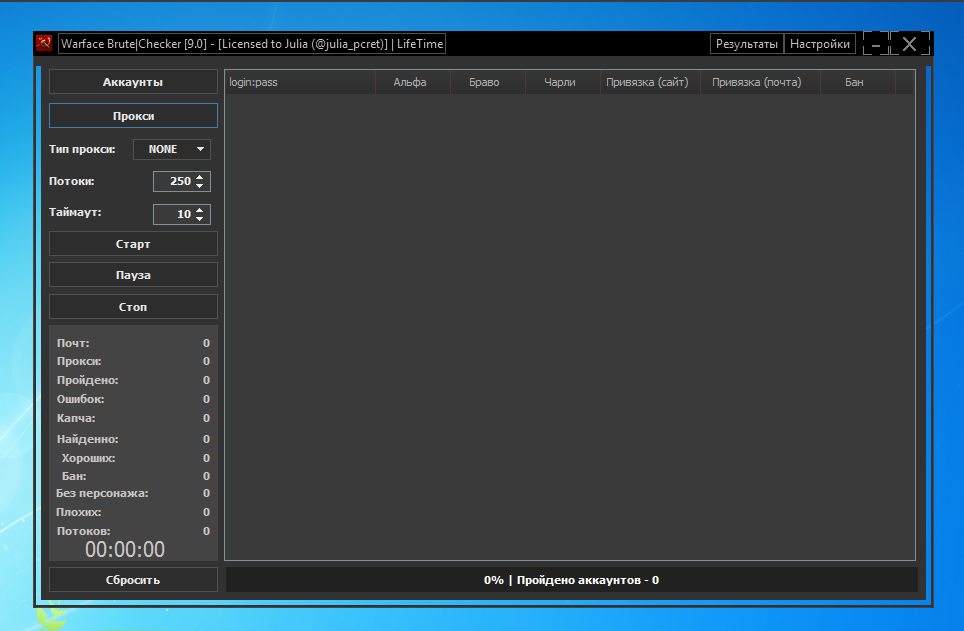The height and width of the screenshot is (631, 964).
Task: Expand the Тип прокси dropdown
Action: click(172, 149)
